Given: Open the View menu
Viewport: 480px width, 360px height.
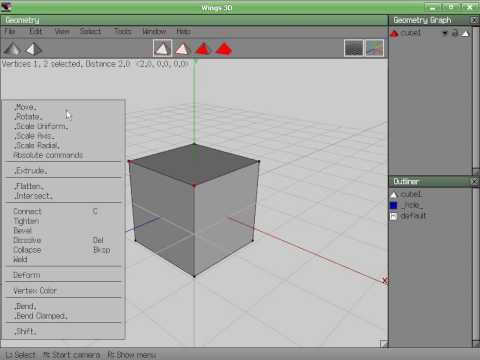Looking at the screenshot, I should pos(62,31).
